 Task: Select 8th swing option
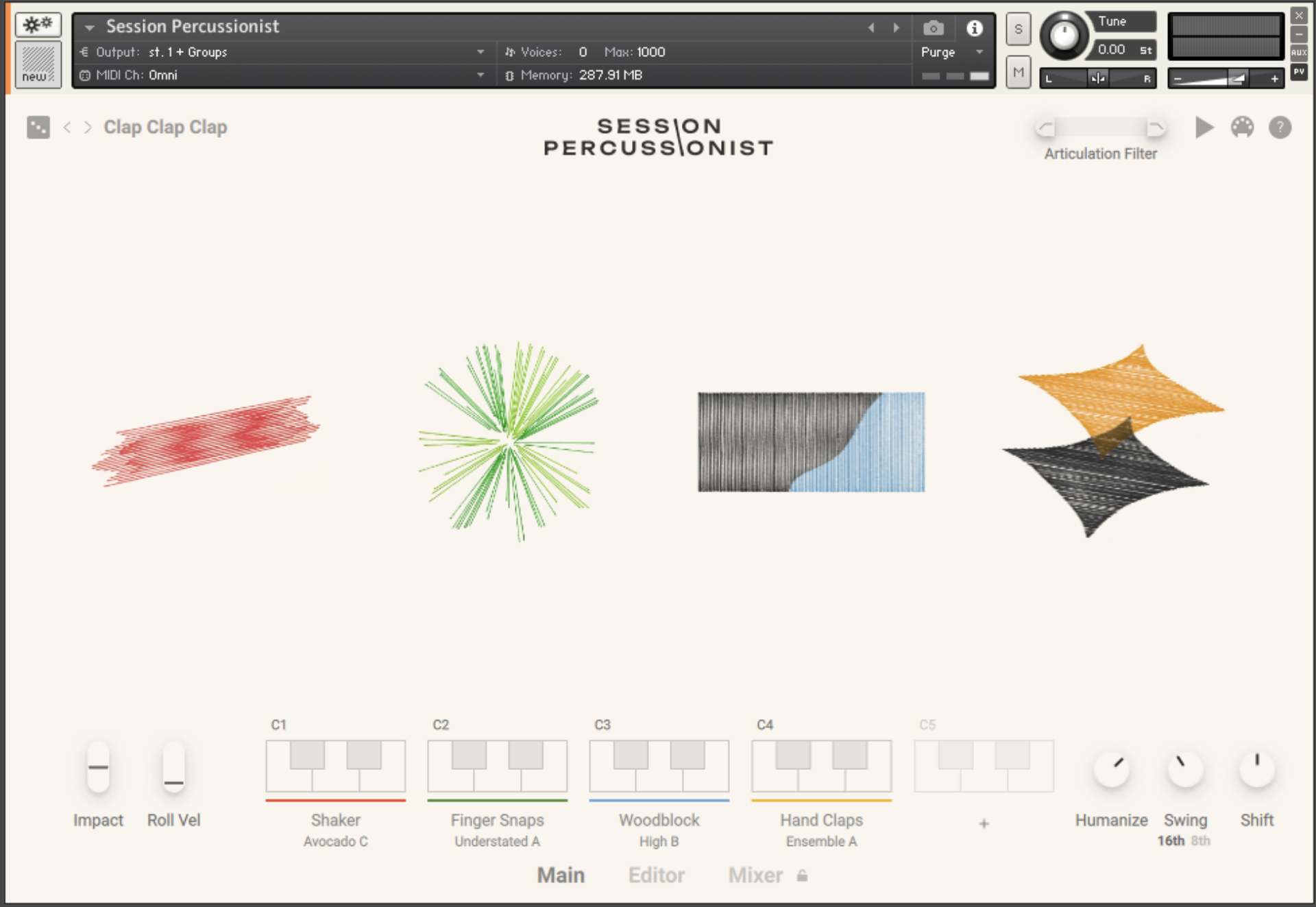[1200, 841]
